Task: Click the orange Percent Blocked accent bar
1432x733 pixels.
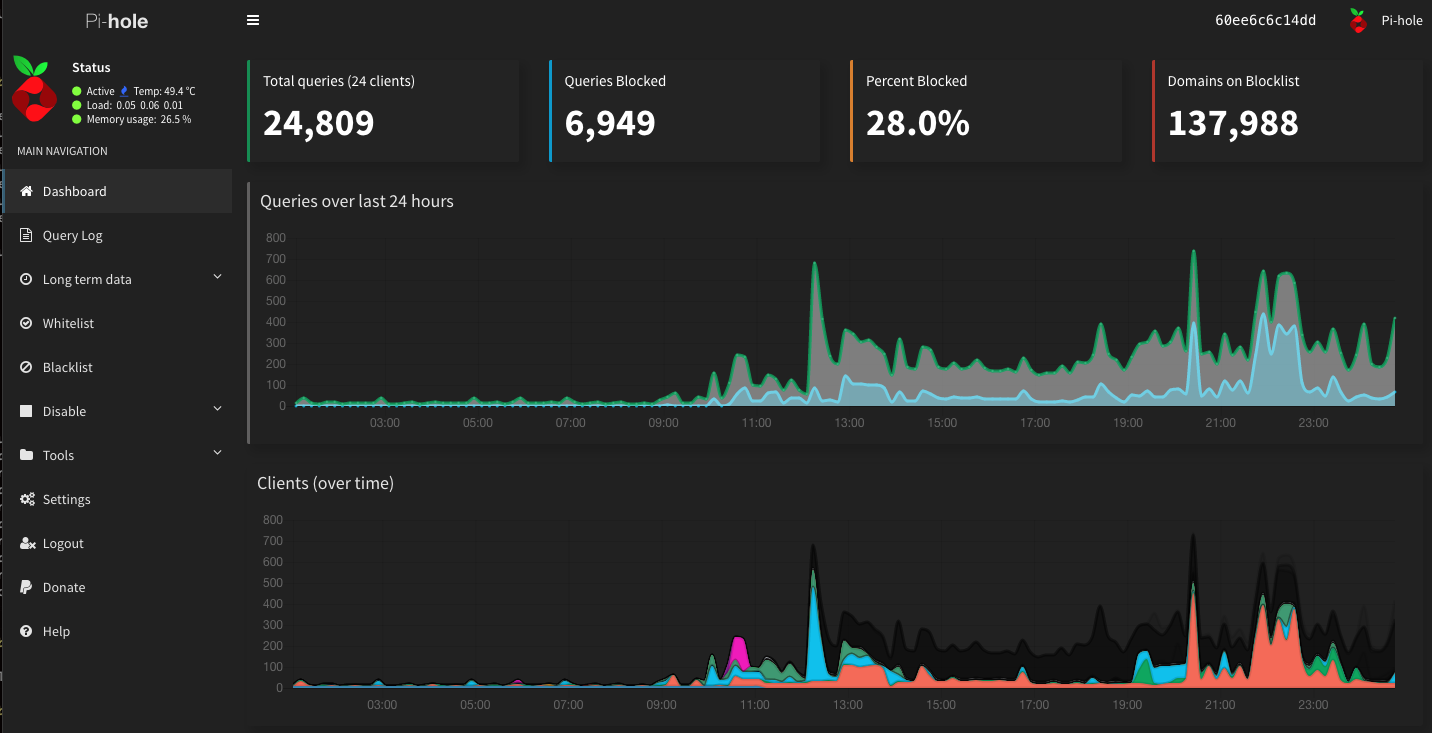Action: pyautogui.click(x=851, y=110)
